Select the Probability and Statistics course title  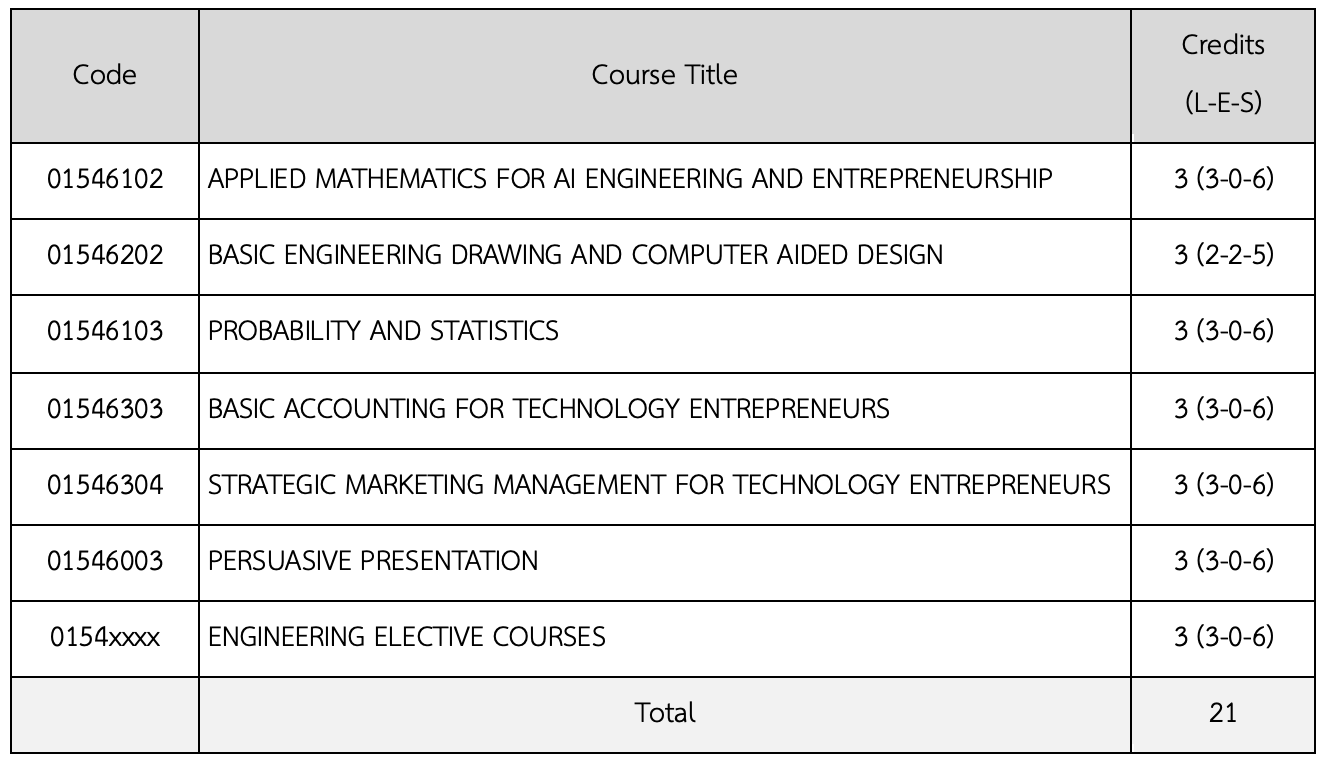click(x=383, y=331)
